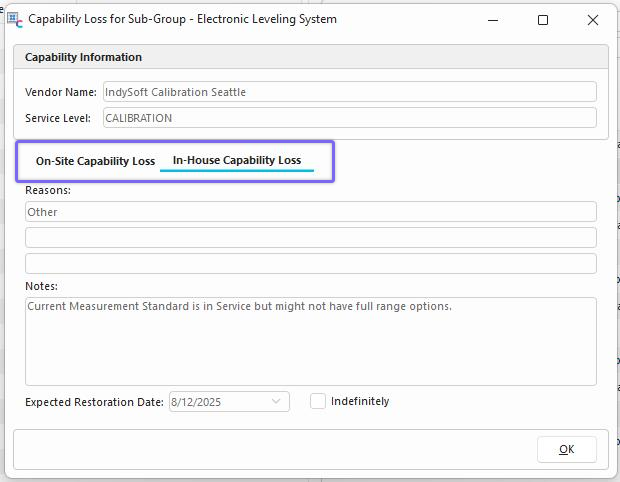The width and height of the screenshot is (620, 482).
Task: Switch to On-Site Capability Loss tab
Action: click(x=95, y=161)
